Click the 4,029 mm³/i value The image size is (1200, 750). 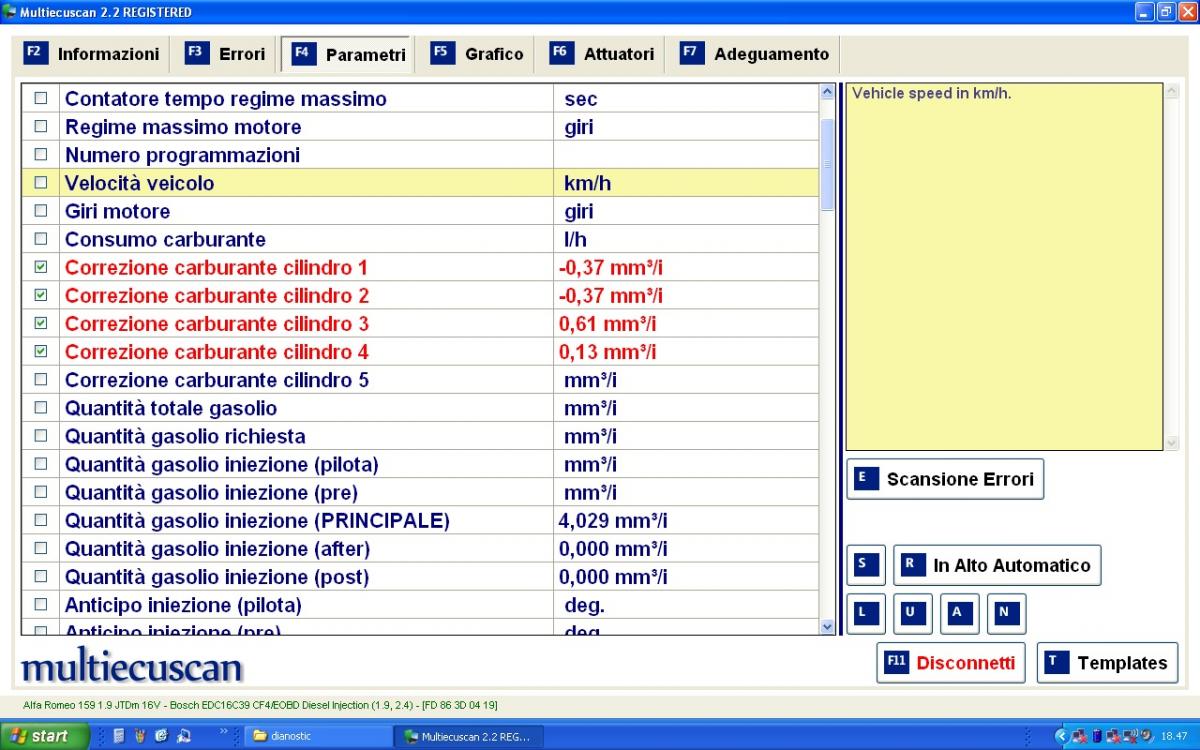click(x=613, y=520)
